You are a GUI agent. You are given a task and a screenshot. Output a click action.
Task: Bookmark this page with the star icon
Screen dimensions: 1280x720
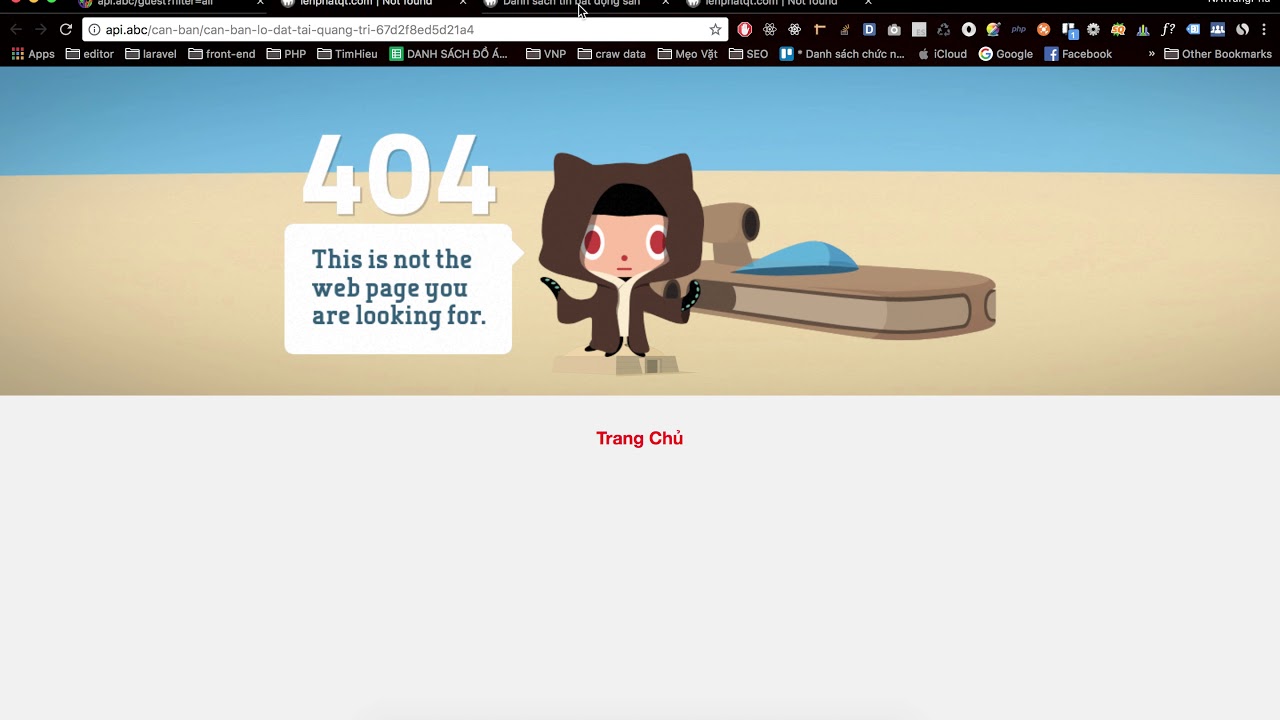(x=715, y=30)
